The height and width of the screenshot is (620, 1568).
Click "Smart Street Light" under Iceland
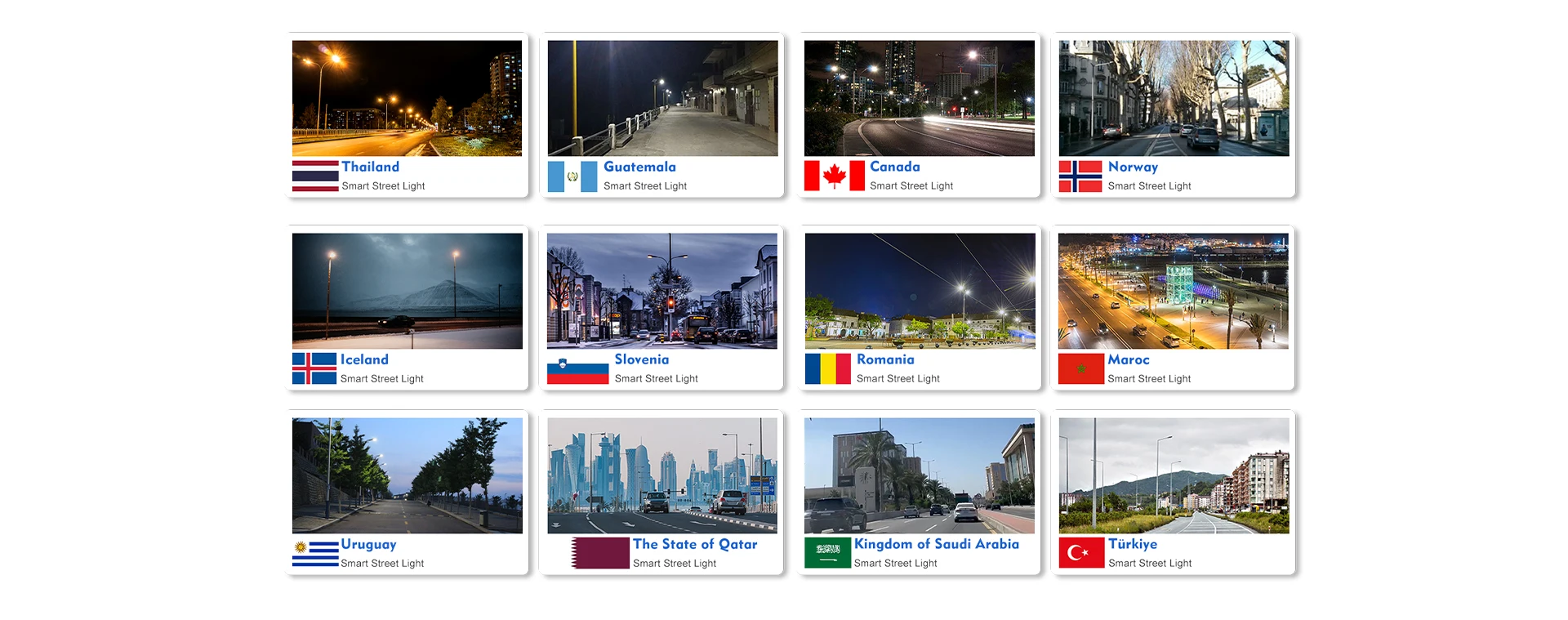coord(382,379)
